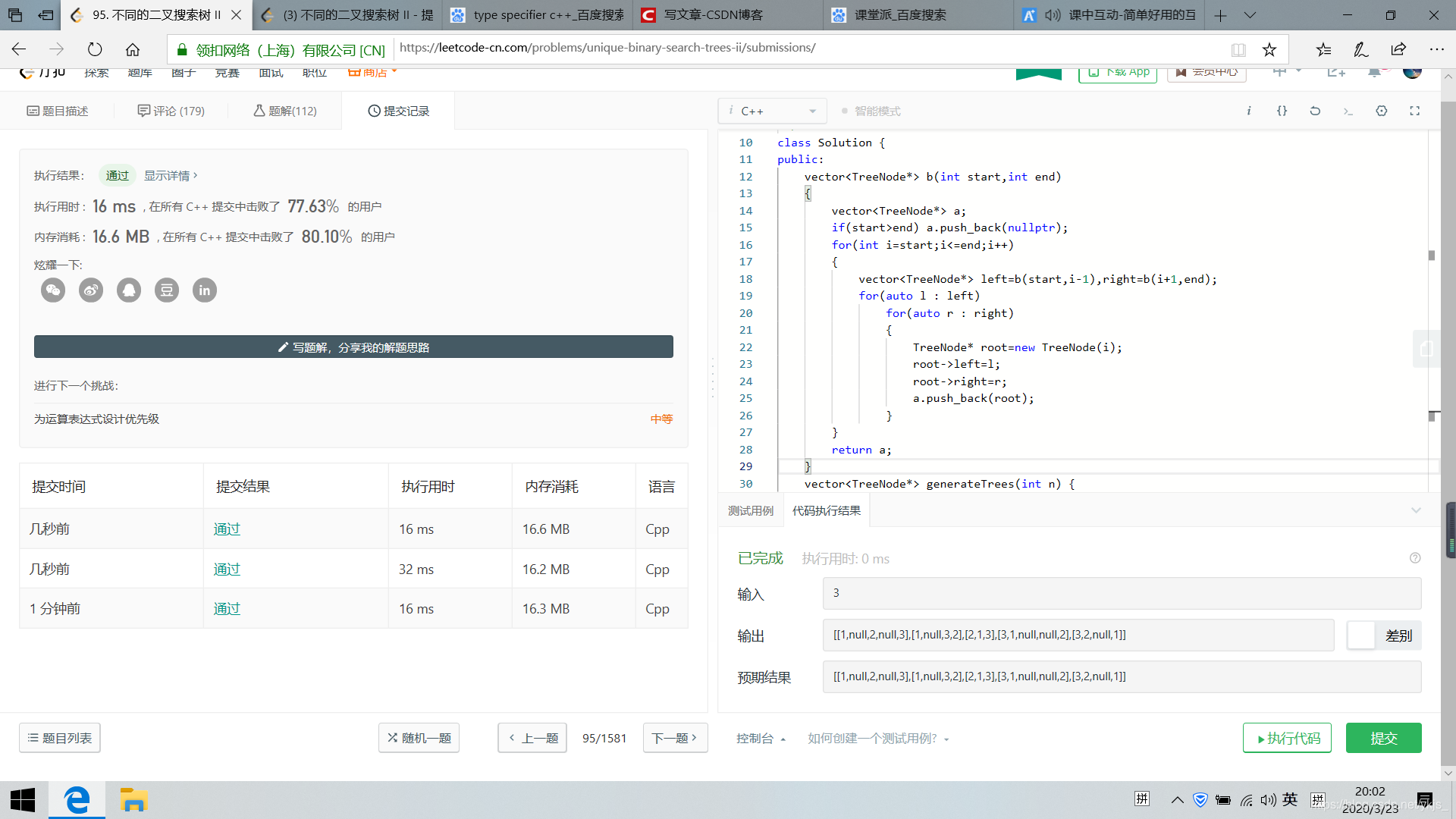The height and width of the screenshot is (819, 1456).
Task: Switch to 题目描述 tab
Action: coord(58,111)
